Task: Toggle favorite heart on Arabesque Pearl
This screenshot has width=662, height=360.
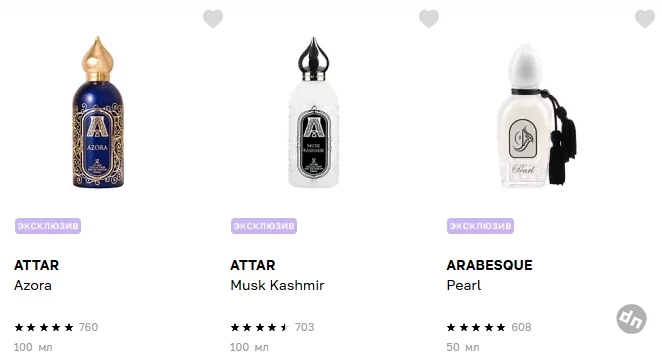Action: point(645,19)
